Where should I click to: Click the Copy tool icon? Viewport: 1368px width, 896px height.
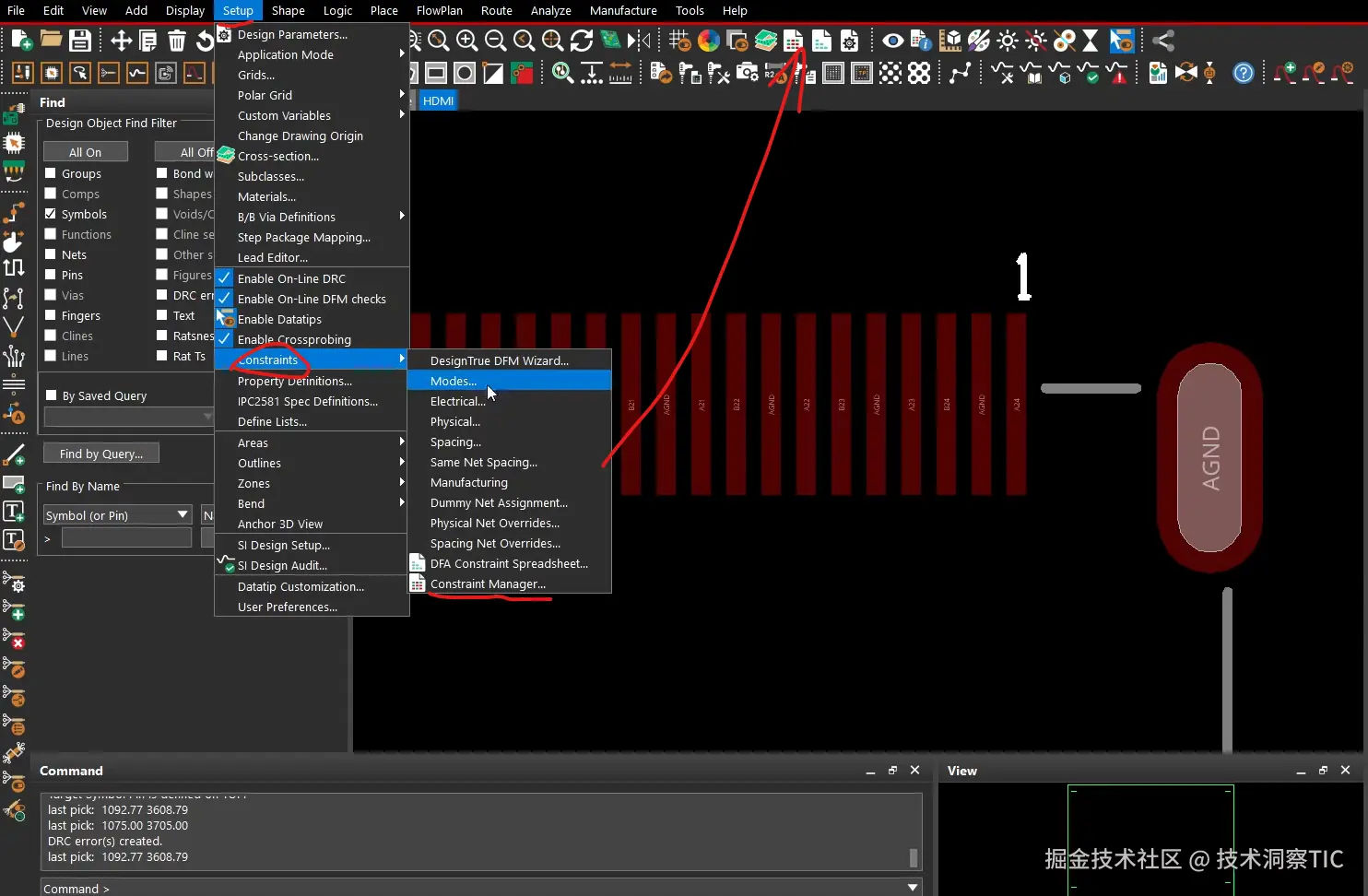(148, 40)
